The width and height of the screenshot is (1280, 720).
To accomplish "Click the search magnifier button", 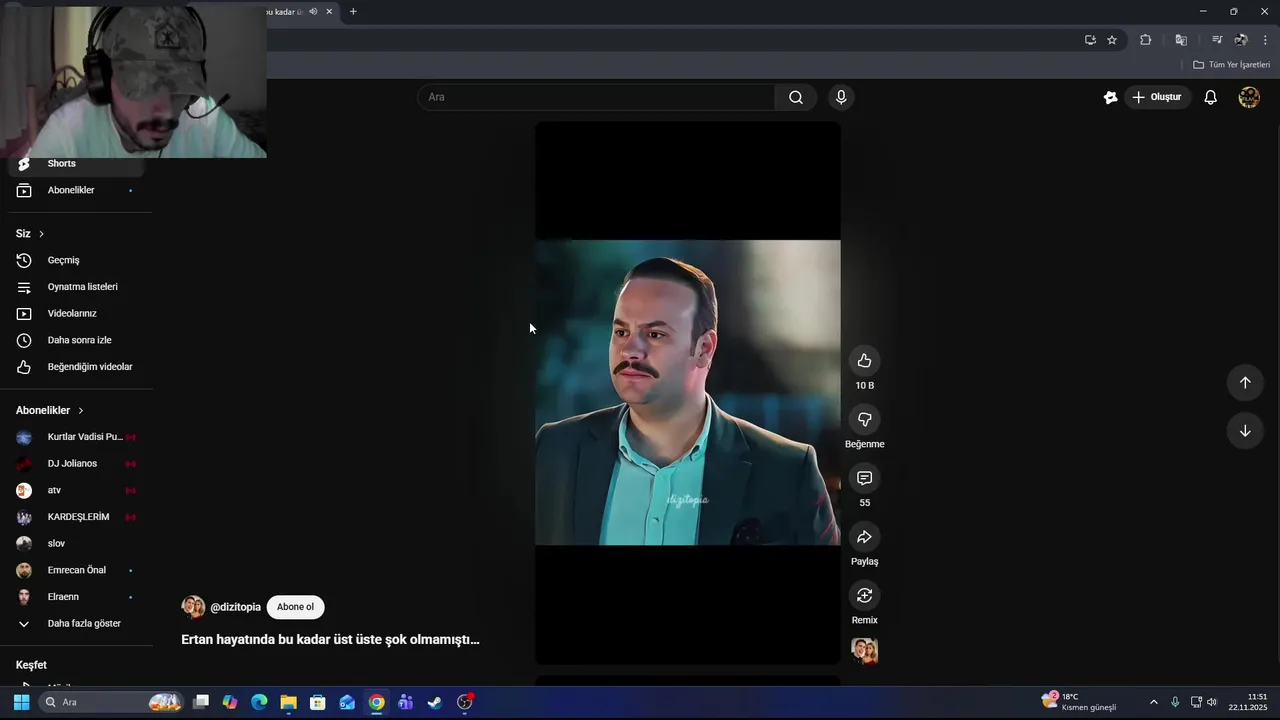I will (795, 97).
